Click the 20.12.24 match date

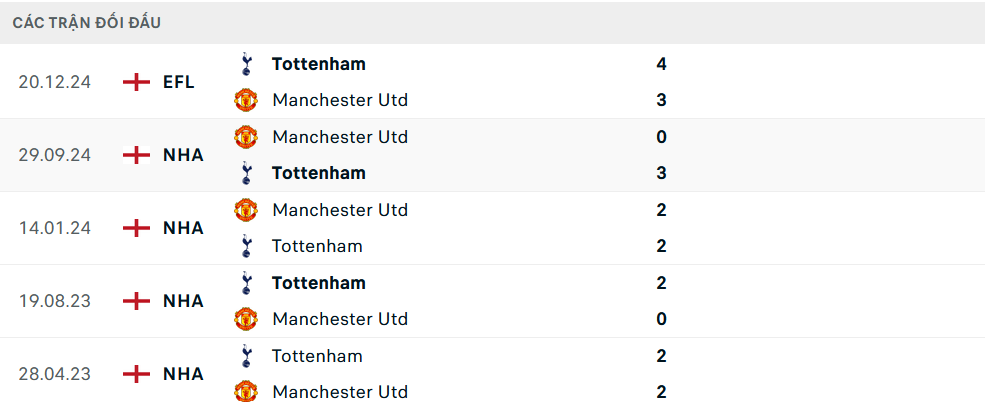pyautogui.click(x=55, y=82)
